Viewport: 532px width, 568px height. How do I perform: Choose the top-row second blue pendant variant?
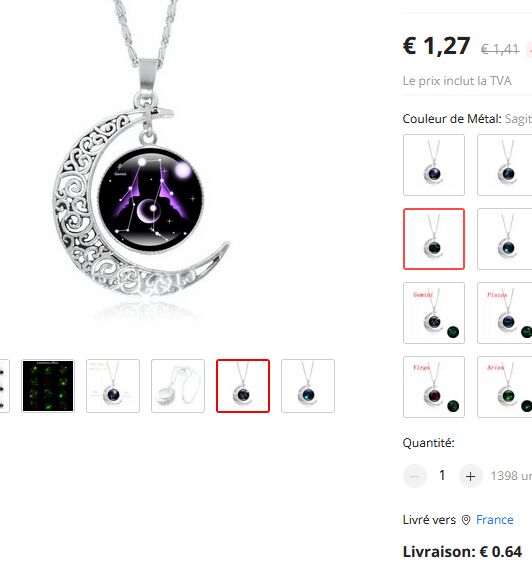coord(504,165)
